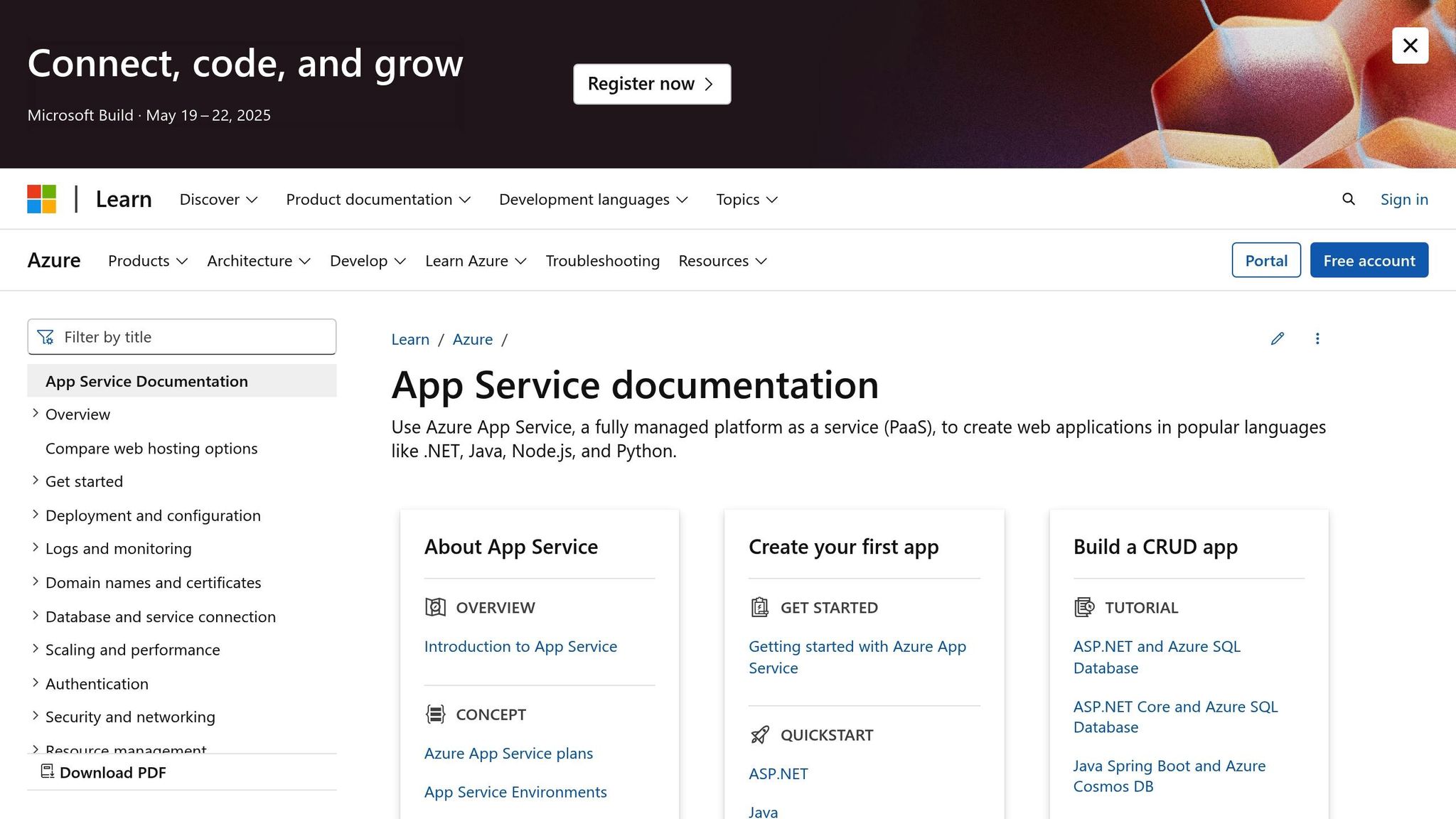The image size is (1456, 819).
Task: Click the Microsoft logo
Action: [42, 199]
